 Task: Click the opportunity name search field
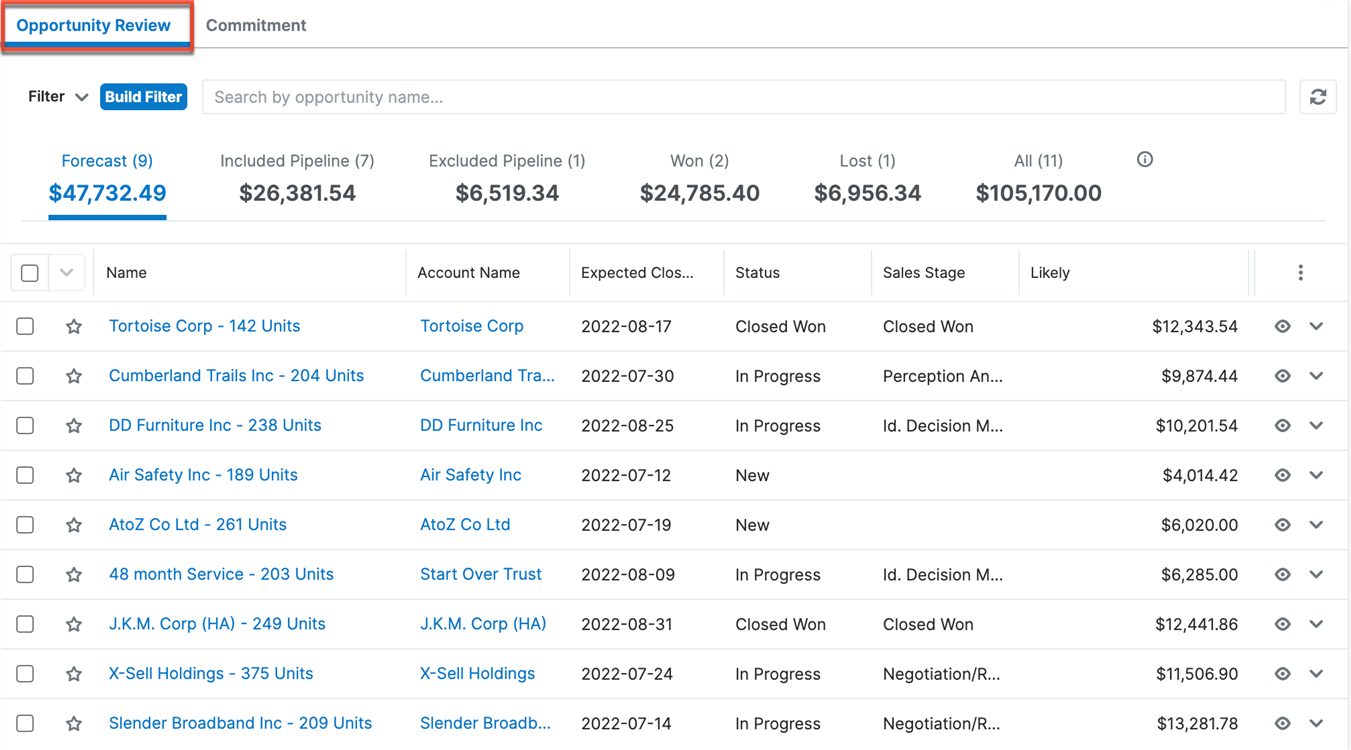743,97
